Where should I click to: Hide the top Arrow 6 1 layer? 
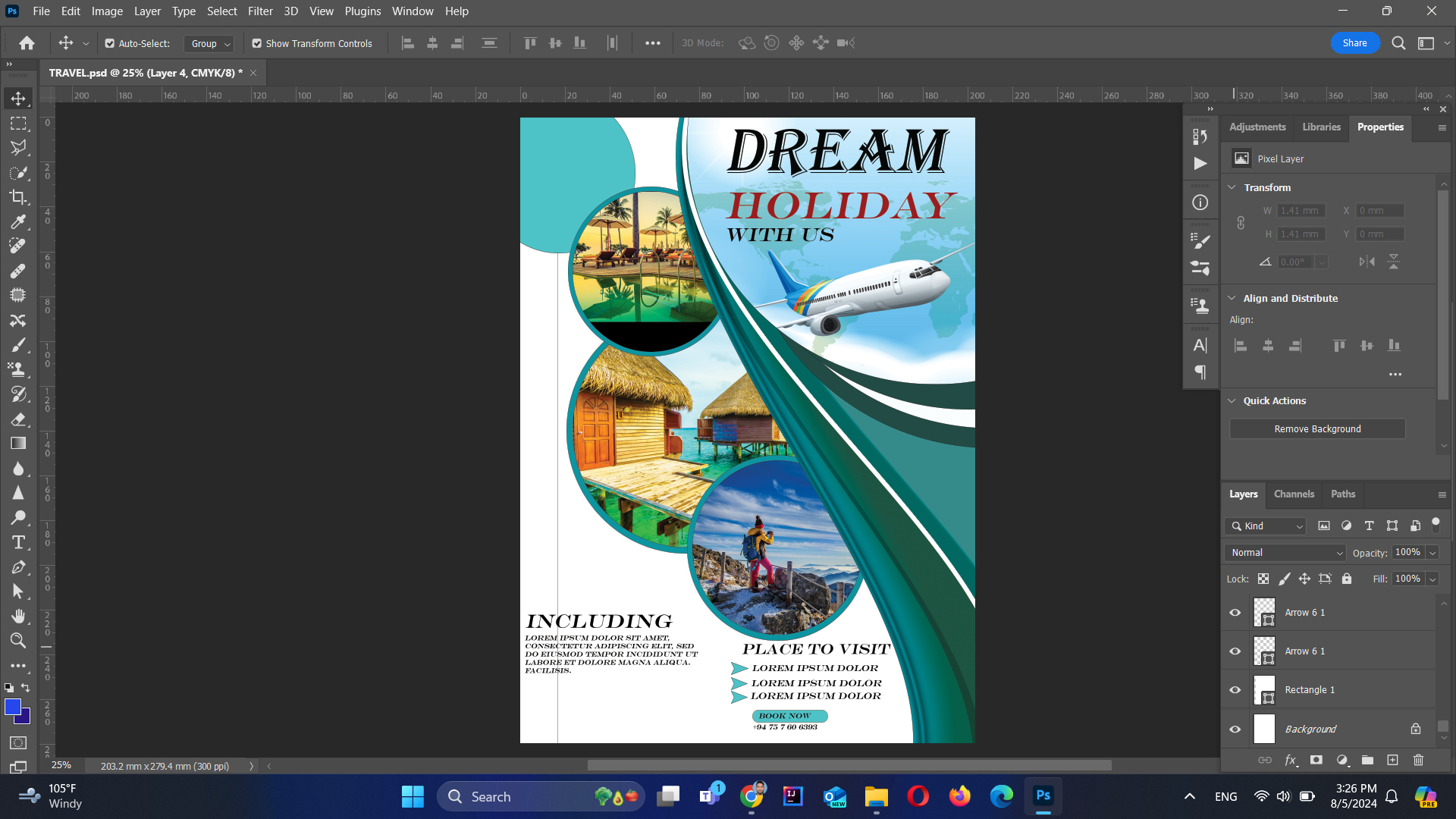coord(1235,613)
